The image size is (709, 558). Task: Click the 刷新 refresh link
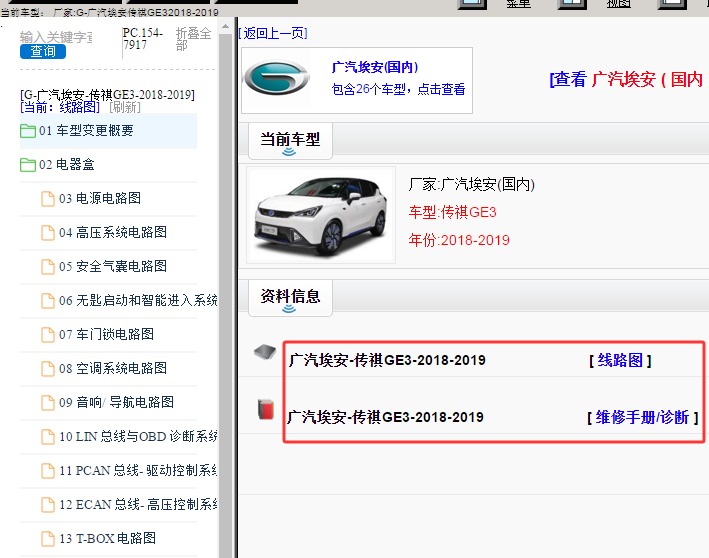click(x=125, y=107)
